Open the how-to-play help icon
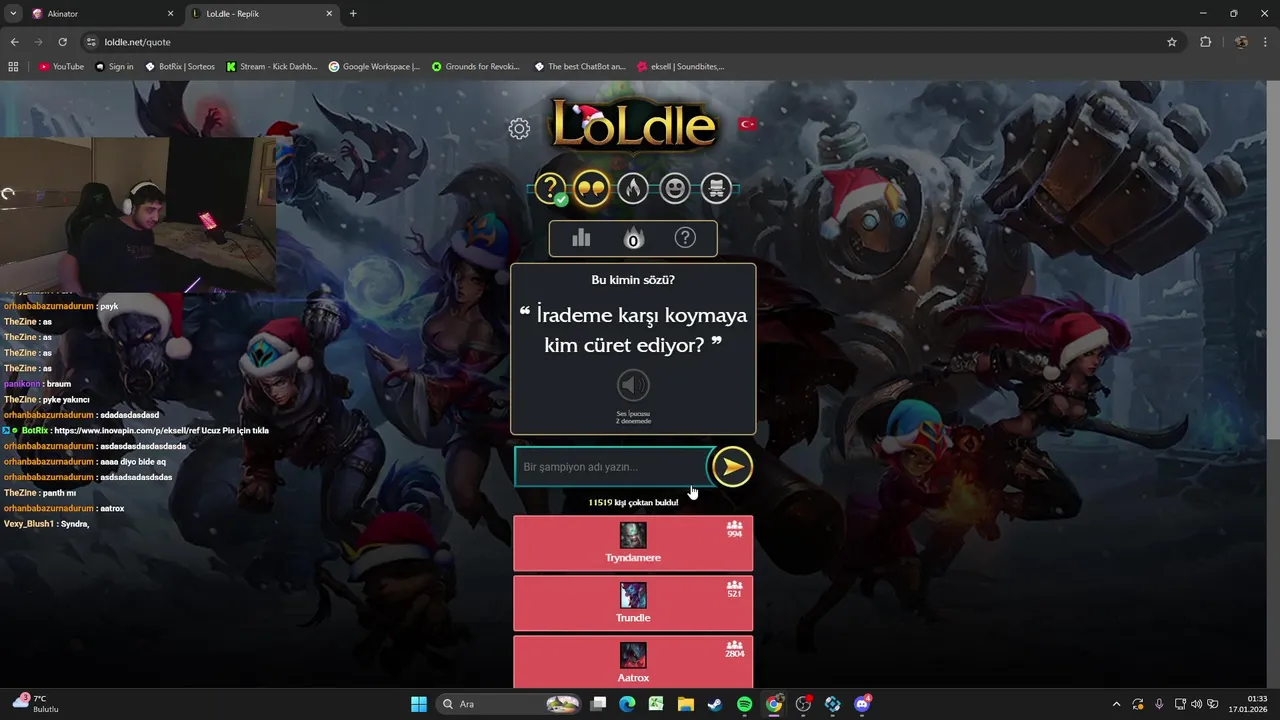The image size is (1280, 720). tap(685, 238)
